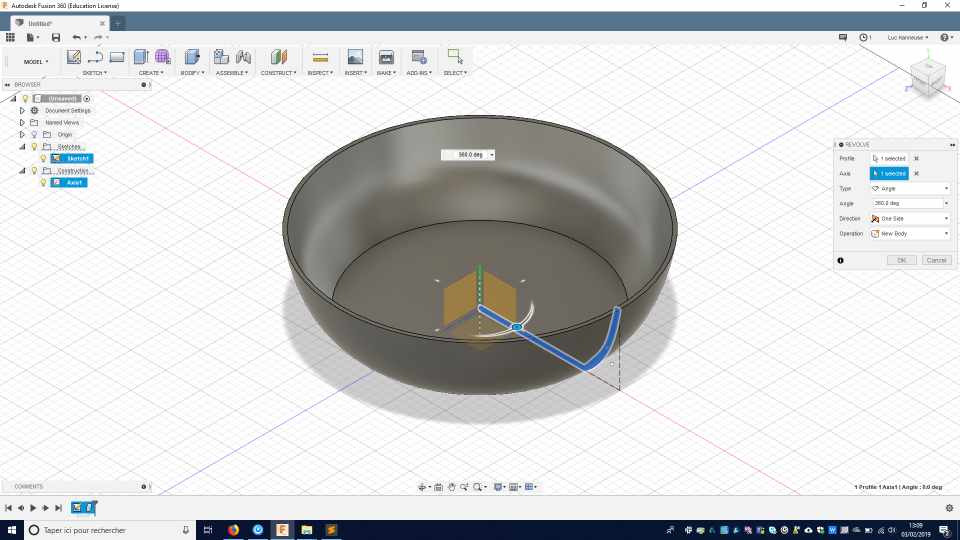Toggle visibility bulb of Construction folder
This screenshot has height=540, width=960.
[34, 171]
